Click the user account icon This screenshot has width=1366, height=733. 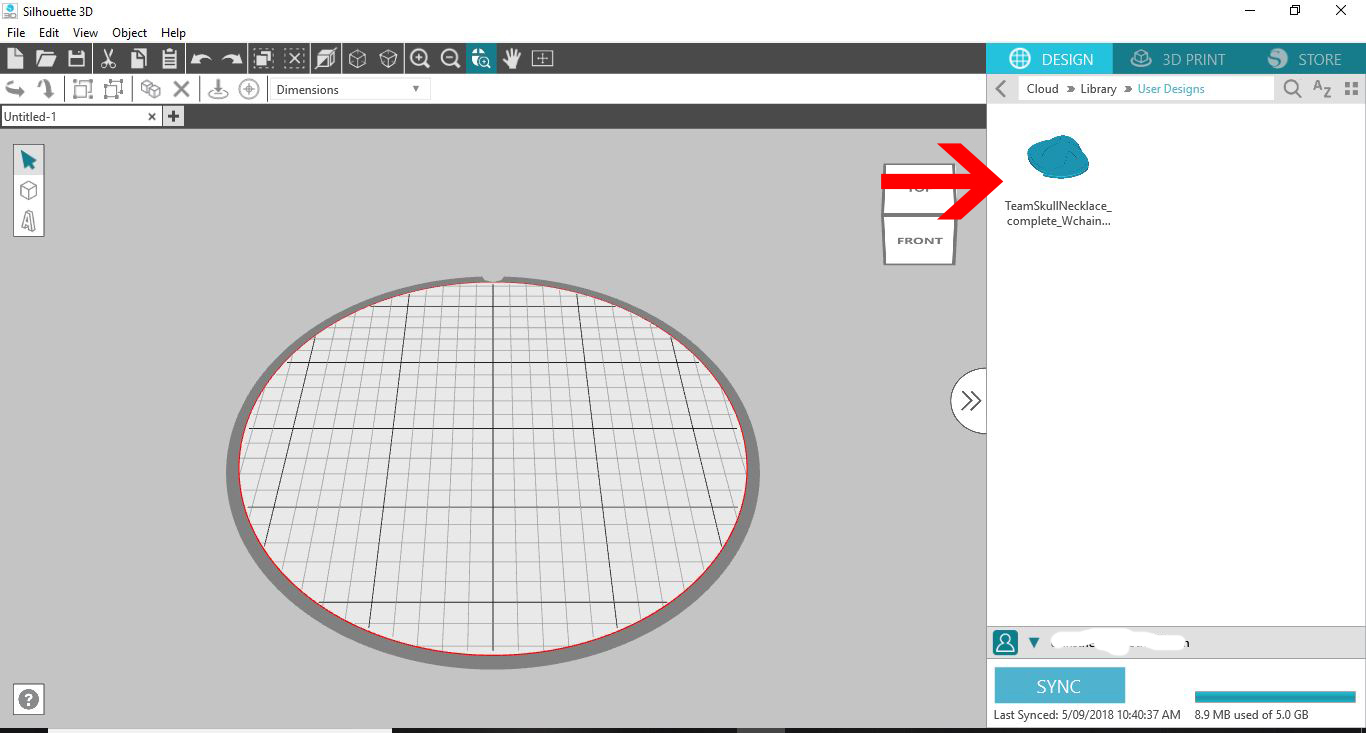pos(1005,642)
